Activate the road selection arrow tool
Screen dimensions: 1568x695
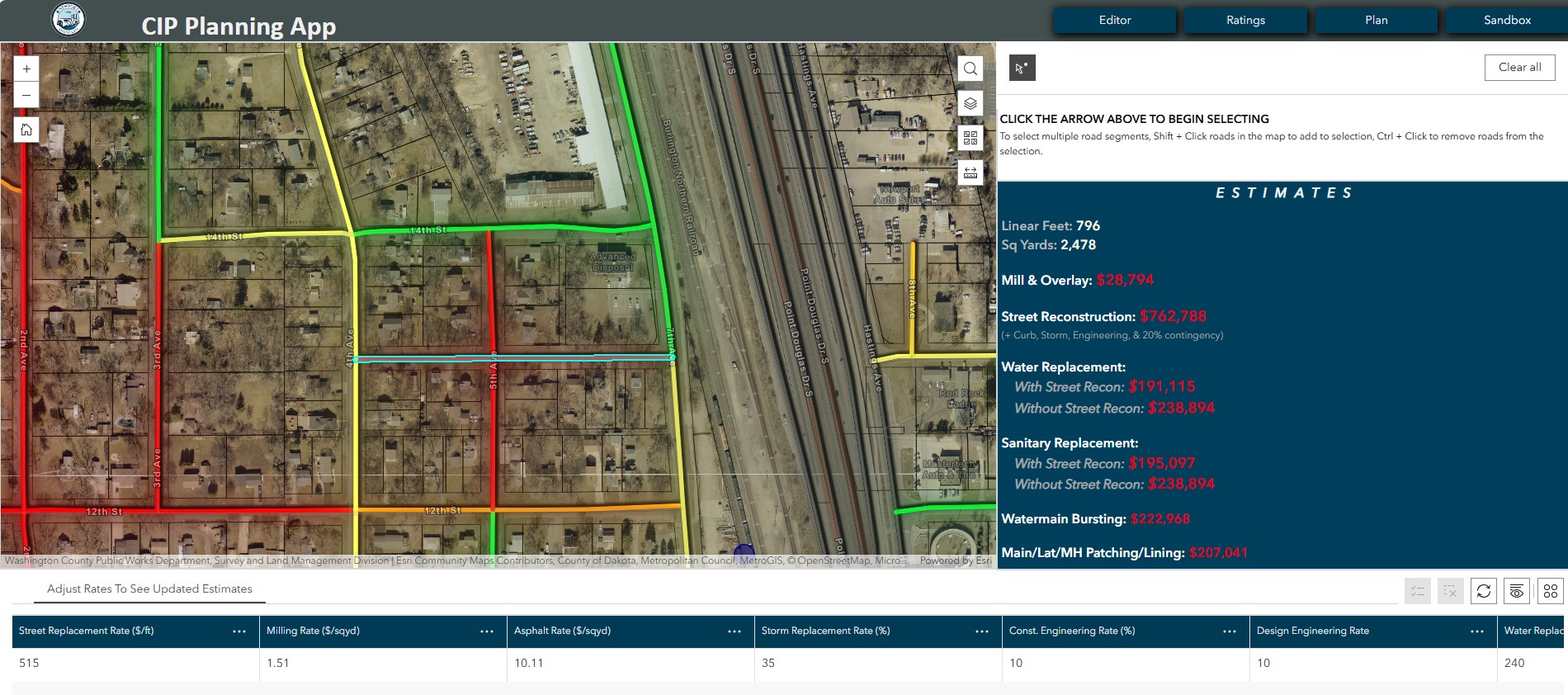click(x=1023, y=68)
